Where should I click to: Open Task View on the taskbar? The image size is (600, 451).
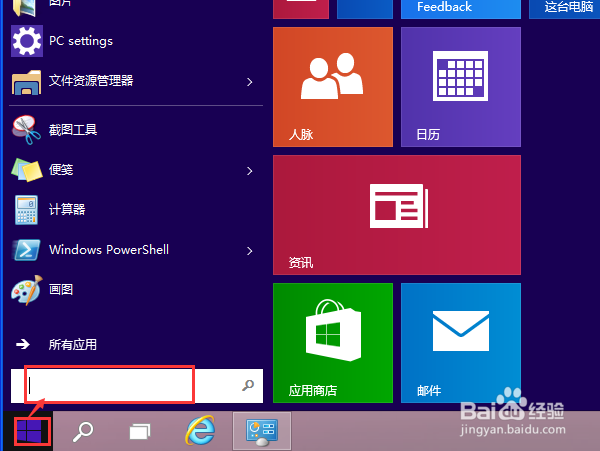pyautogui.click(x=140, y=432)
